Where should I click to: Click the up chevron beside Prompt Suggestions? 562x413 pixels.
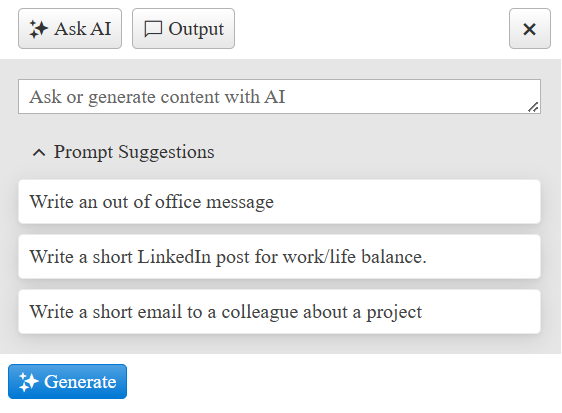(39, 153)
